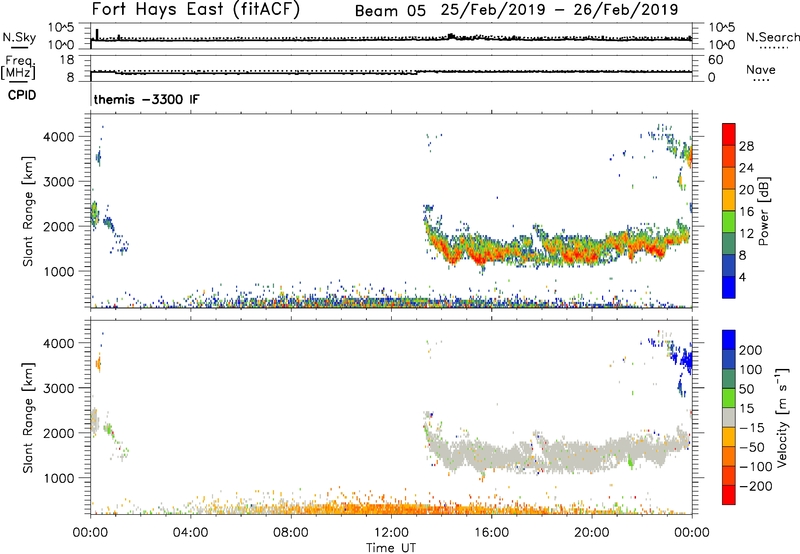
Task: Click the '2000' tick in the Velocity panel
Action: tap(59, 433)
